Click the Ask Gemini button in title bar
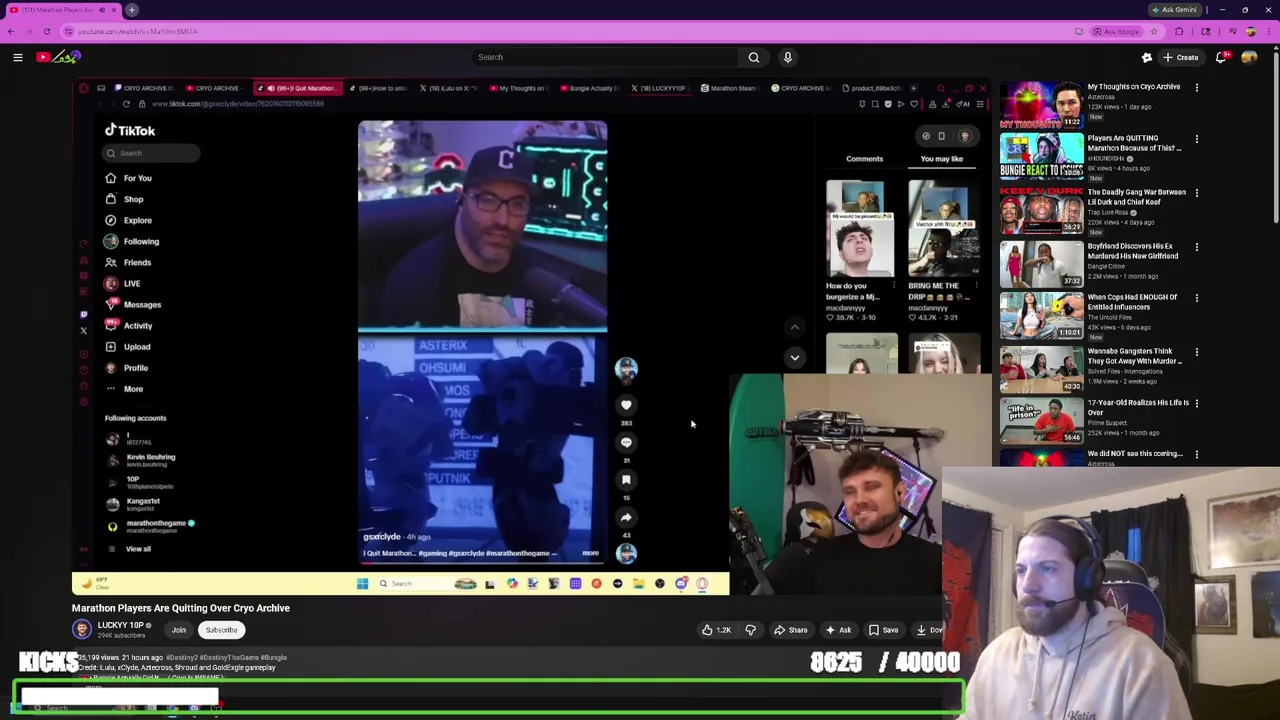Screen dimensions: 1280x720 tap(1174, 10)
